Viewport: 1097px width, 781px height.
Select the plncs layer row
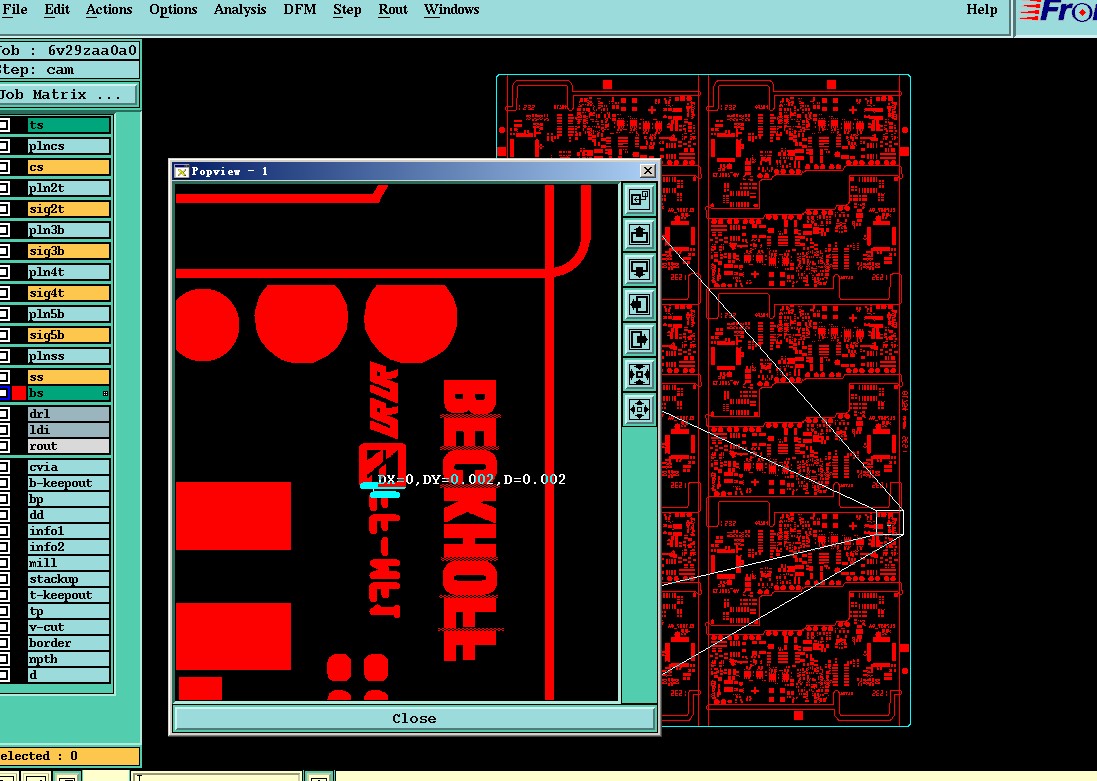coord(69,146)
